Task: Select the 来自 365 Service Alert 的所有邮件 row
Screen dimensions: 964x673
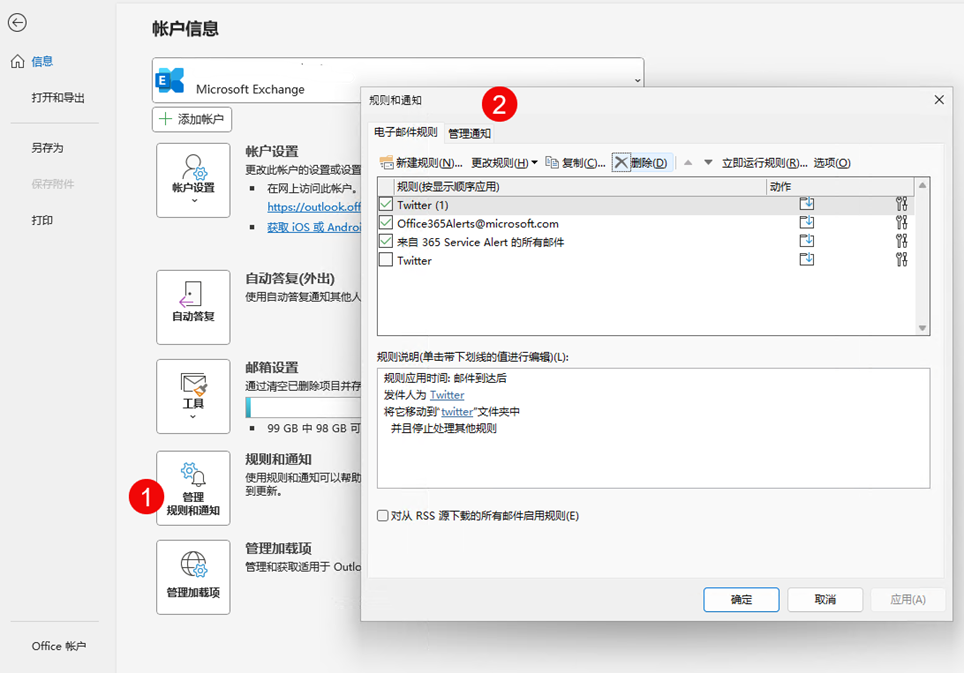Action: (646, 242)
